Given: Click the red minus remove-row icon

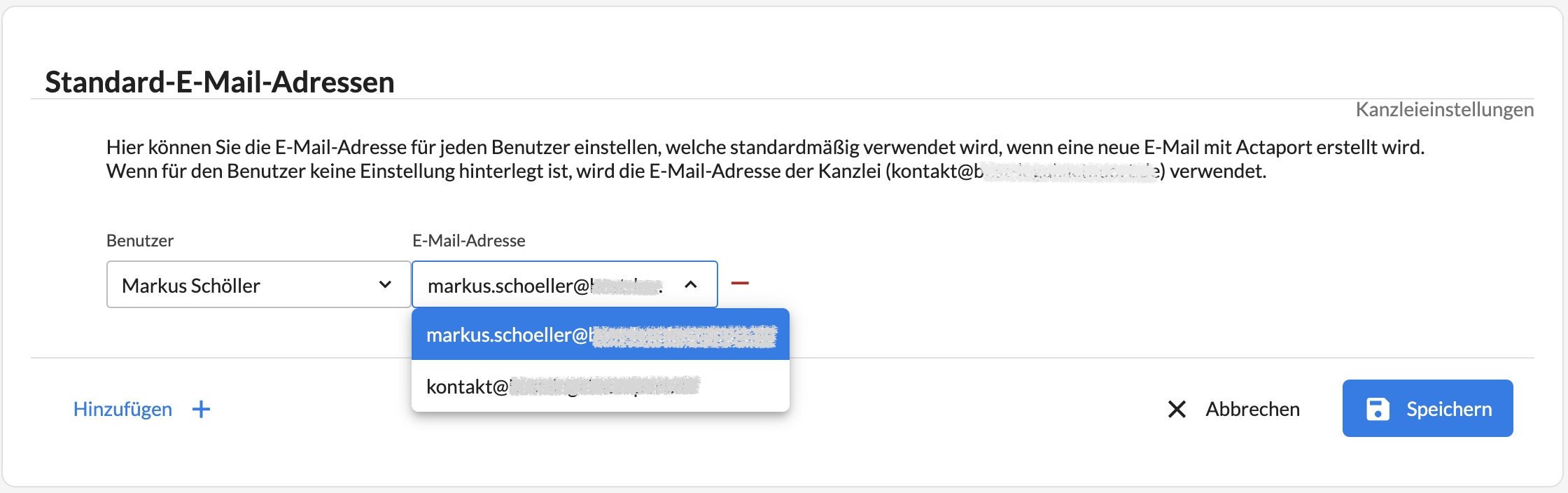Looking at the screenshot, I should point(740,284).
